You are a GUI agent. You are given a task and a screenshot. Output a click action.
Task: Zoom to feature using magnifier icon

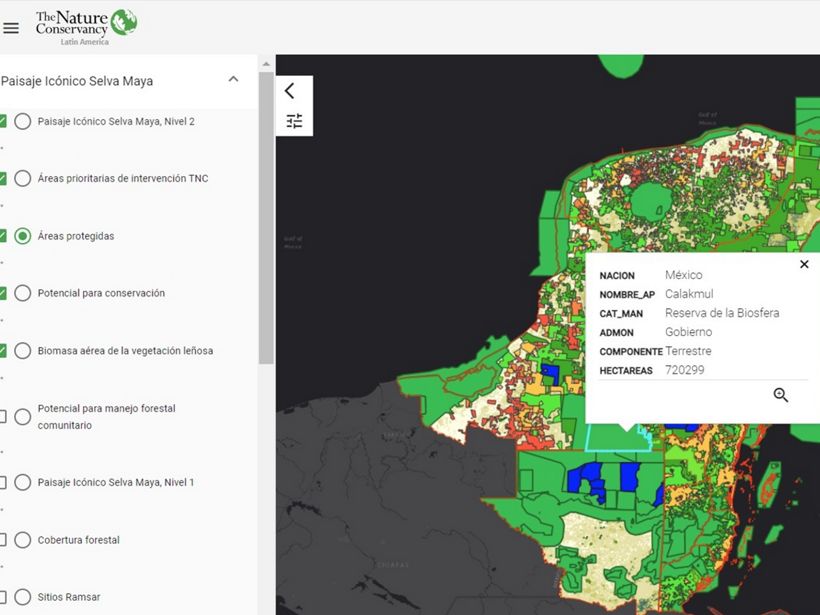(781, 395)
